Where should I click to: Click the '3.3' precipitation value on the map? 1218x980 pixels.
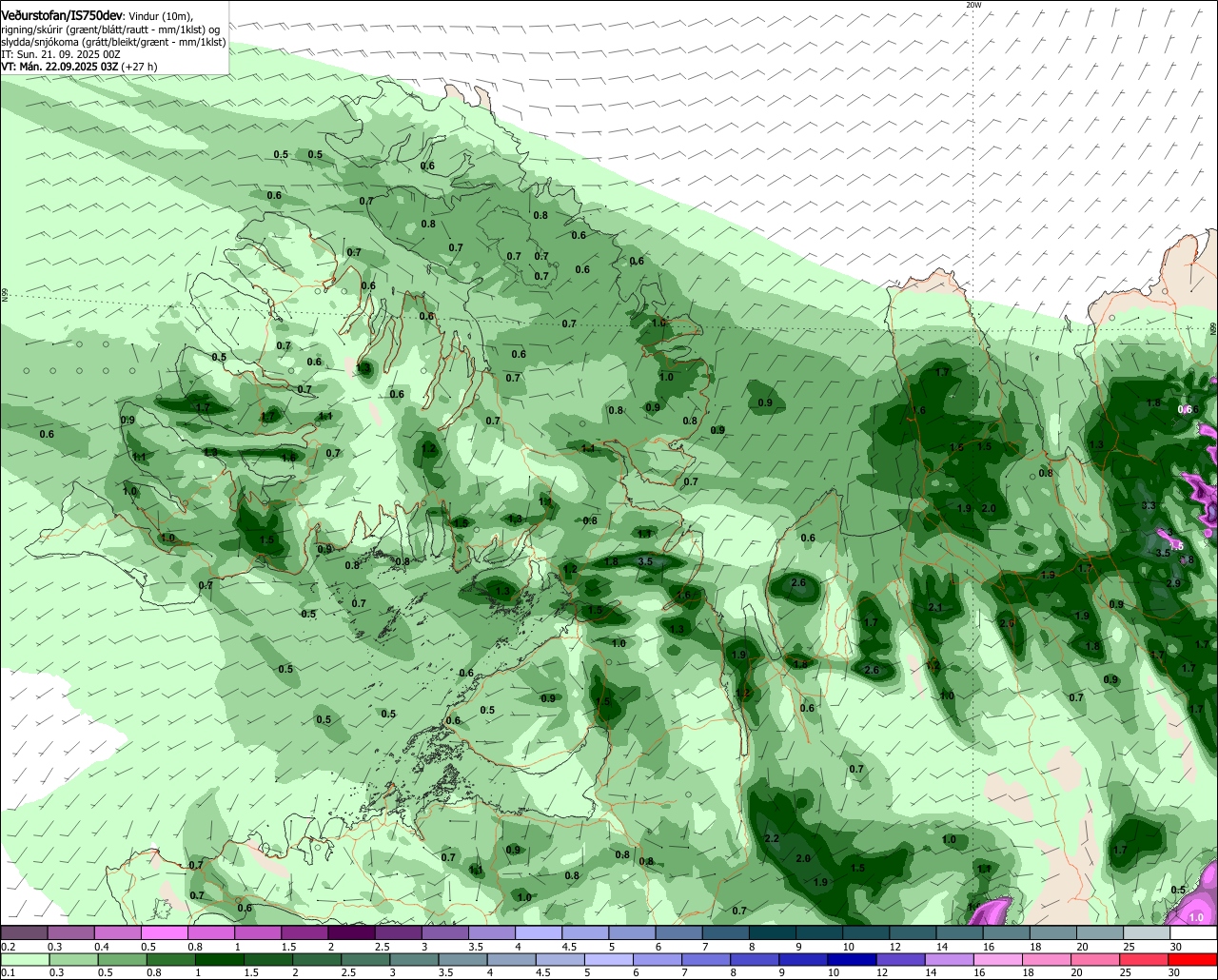point(1149,505)
